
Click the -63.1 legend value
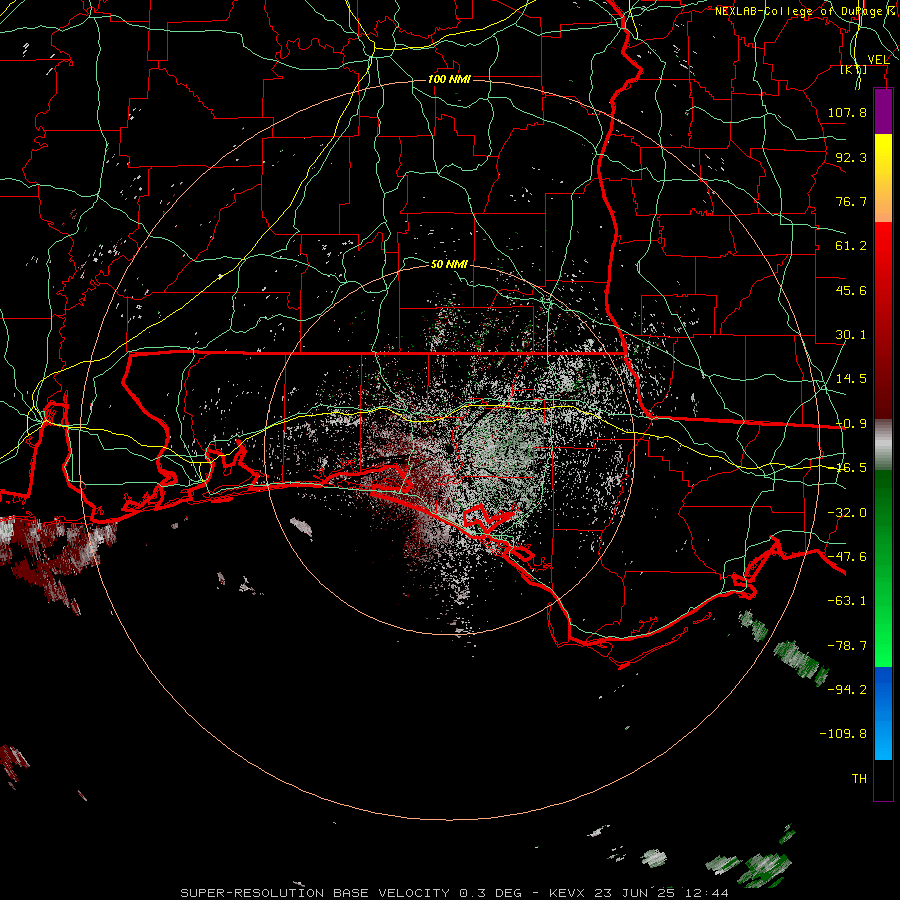click(x=847, y=601)
